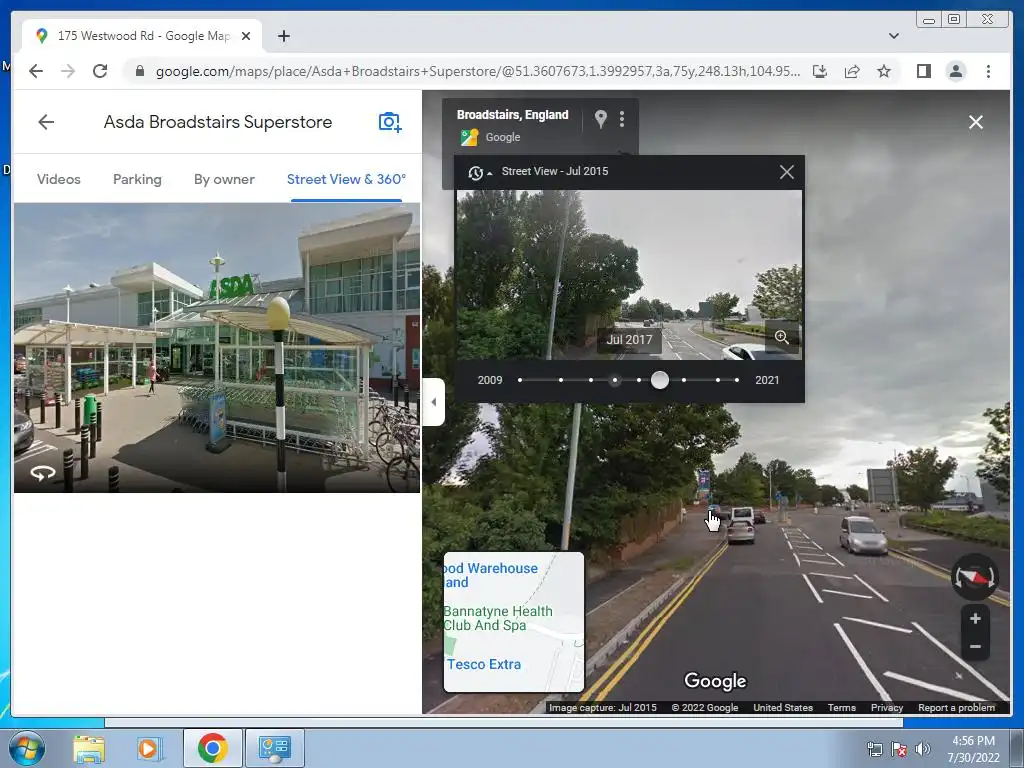Open the Privacy link
Screen dimensions: 1024x768
coord(887,707)
